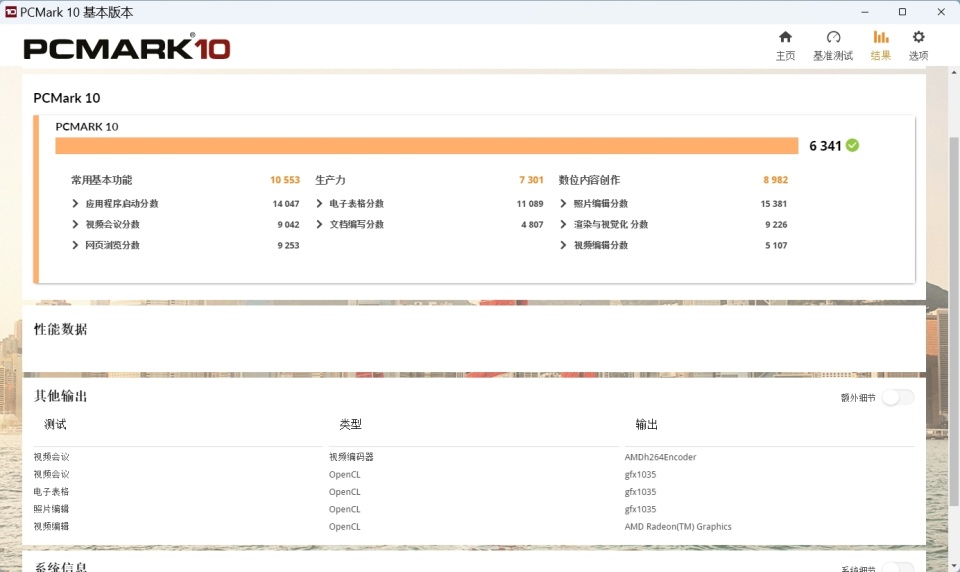This screenshot has height=572, width=960.
Task: Click the overall score 6 341
Action: [825, 146]
